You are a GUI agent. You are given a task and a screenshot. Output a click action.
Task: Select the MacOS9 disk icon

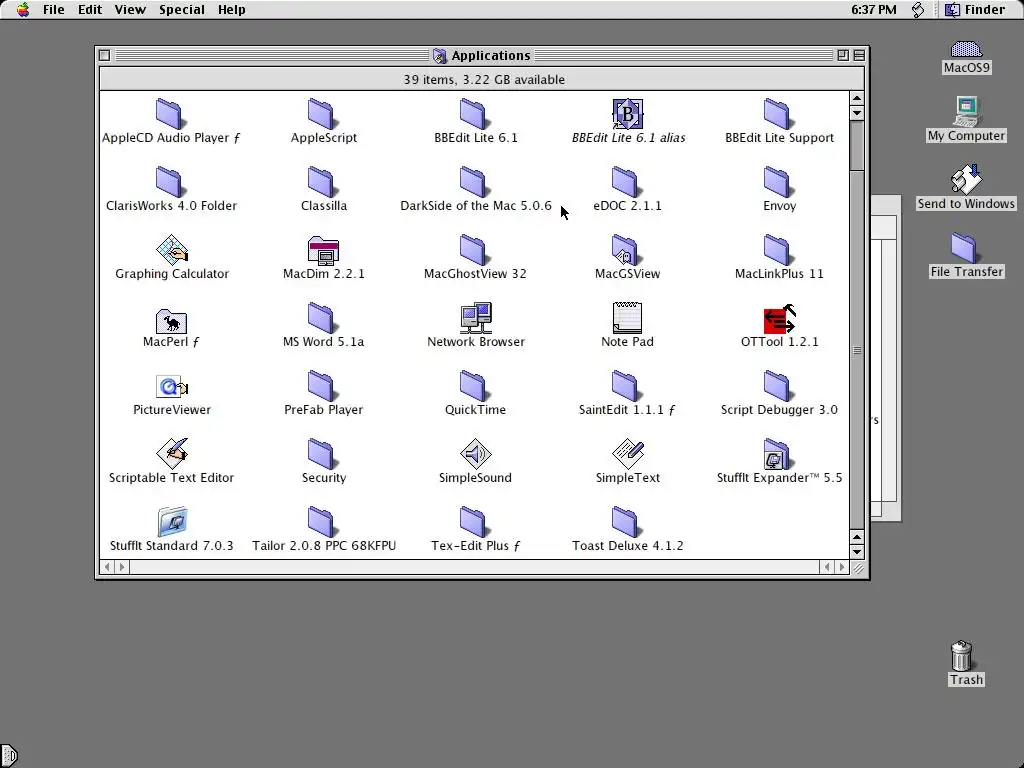pos(967,49)
